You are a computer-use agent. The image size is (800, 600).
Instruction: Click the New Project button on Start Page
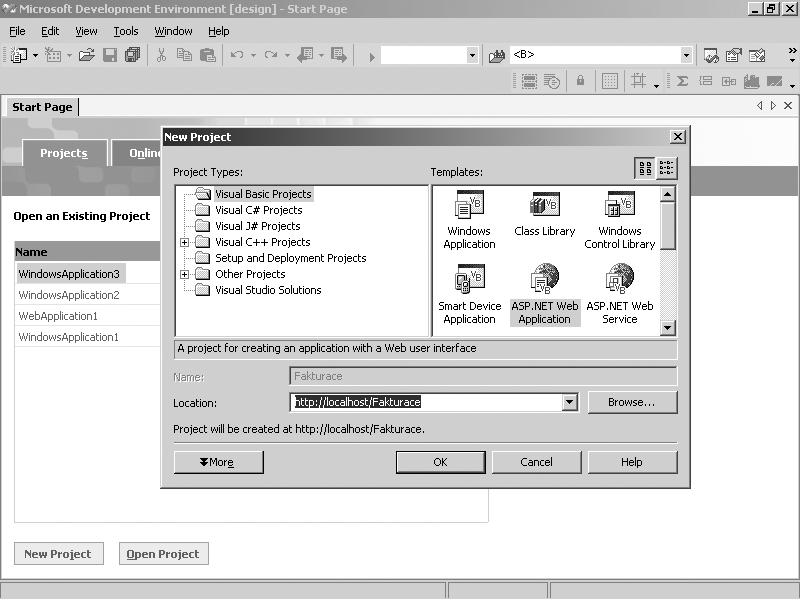[x=59, y=554]
